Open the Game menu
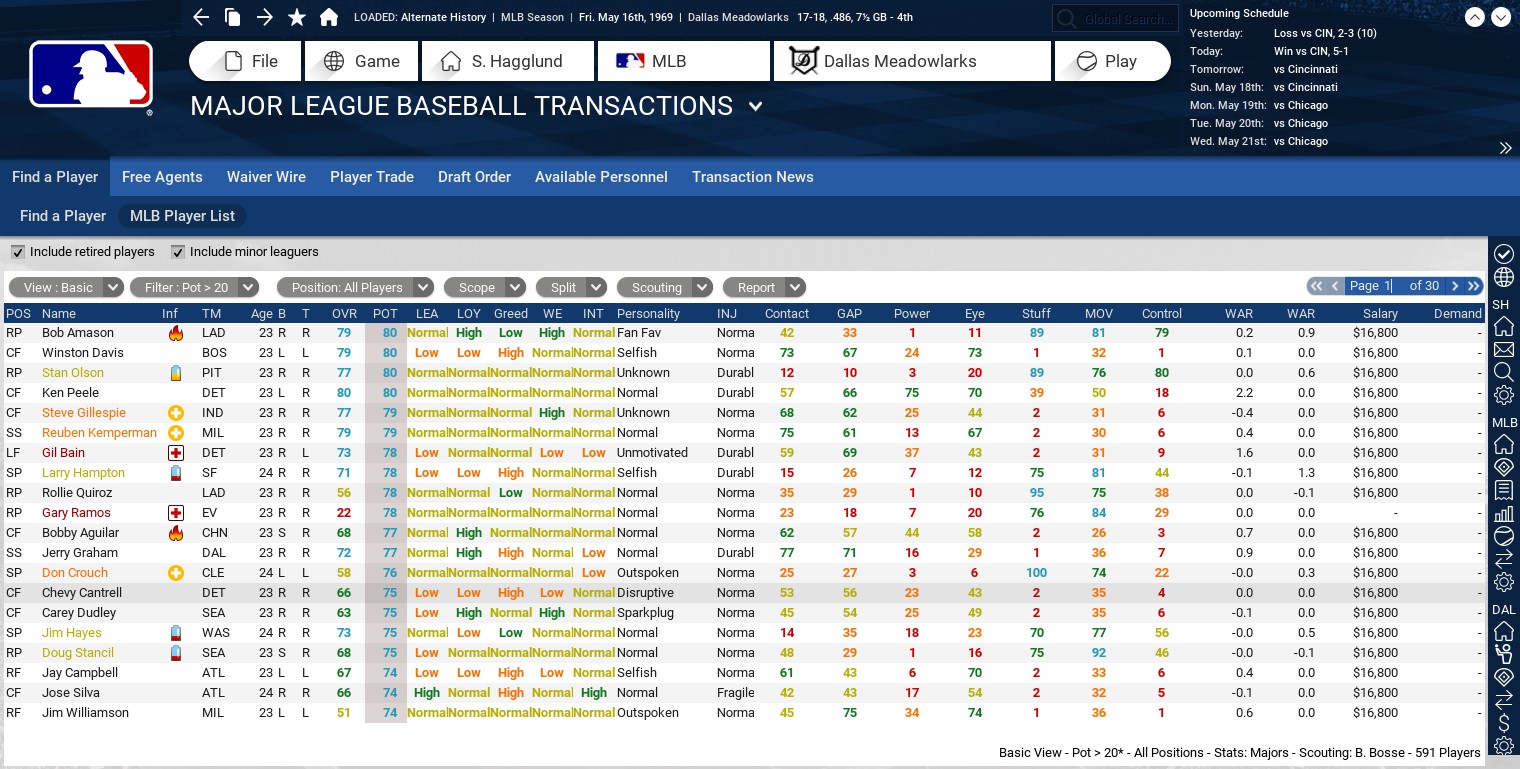This screenshot has height=769, width=1520. coord(361,61)
